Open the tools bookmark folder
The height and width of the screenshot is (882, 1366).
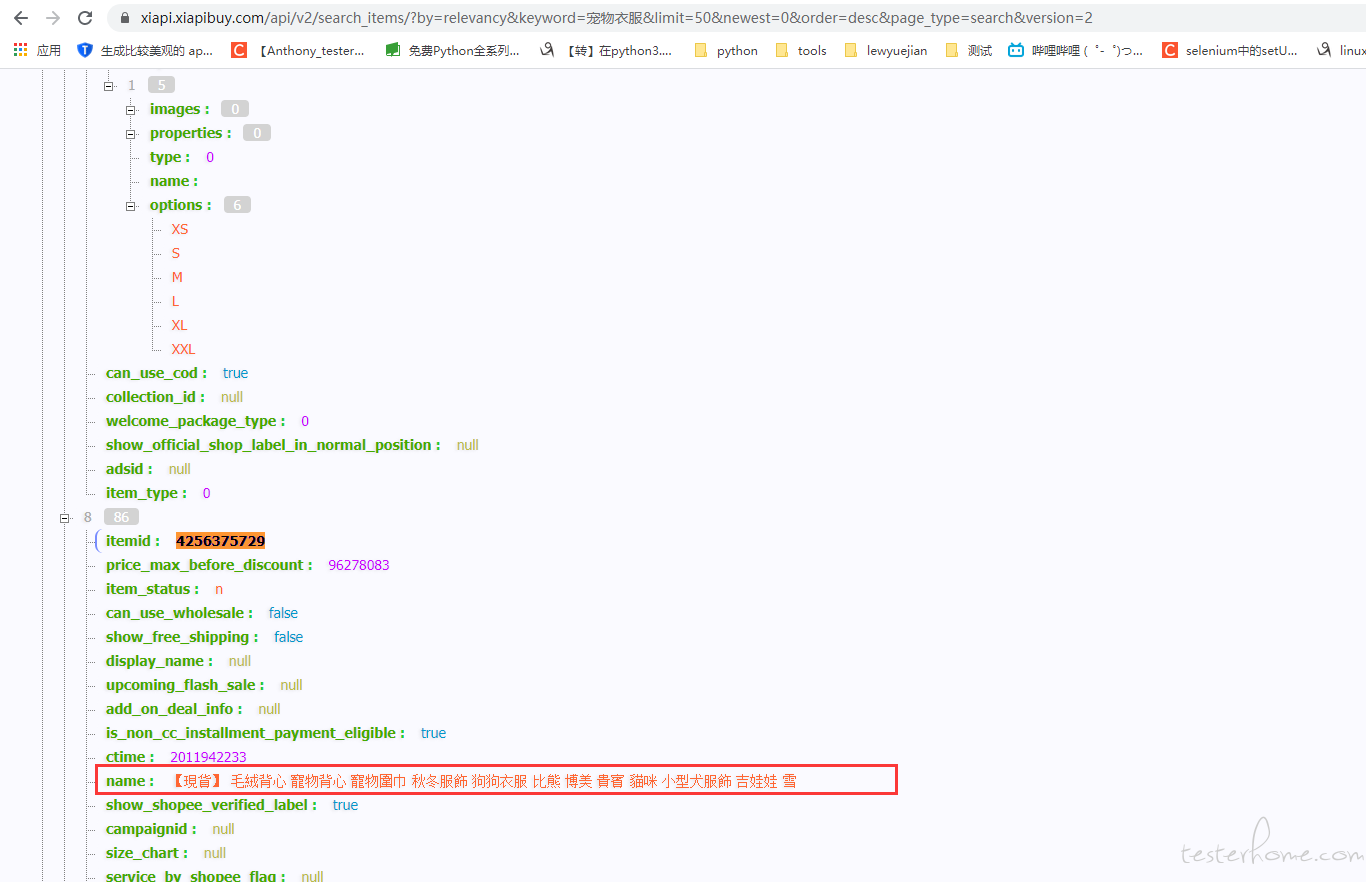pyautogui.click(x=801, y=50)
